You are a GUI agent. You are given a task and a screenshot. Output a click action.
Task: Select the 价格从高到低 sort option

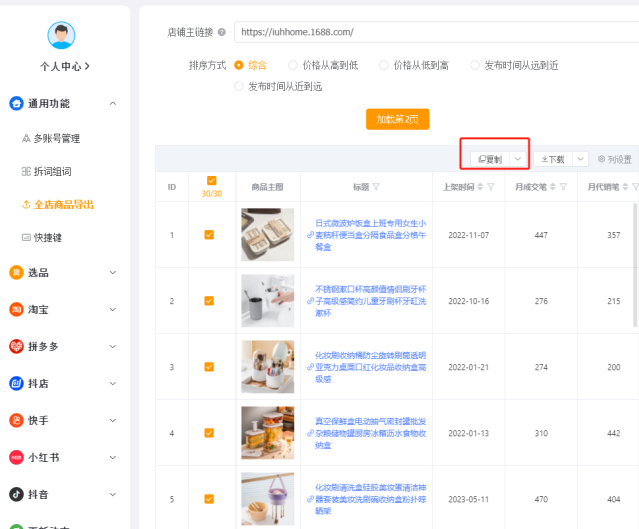[x=293, y=65]
